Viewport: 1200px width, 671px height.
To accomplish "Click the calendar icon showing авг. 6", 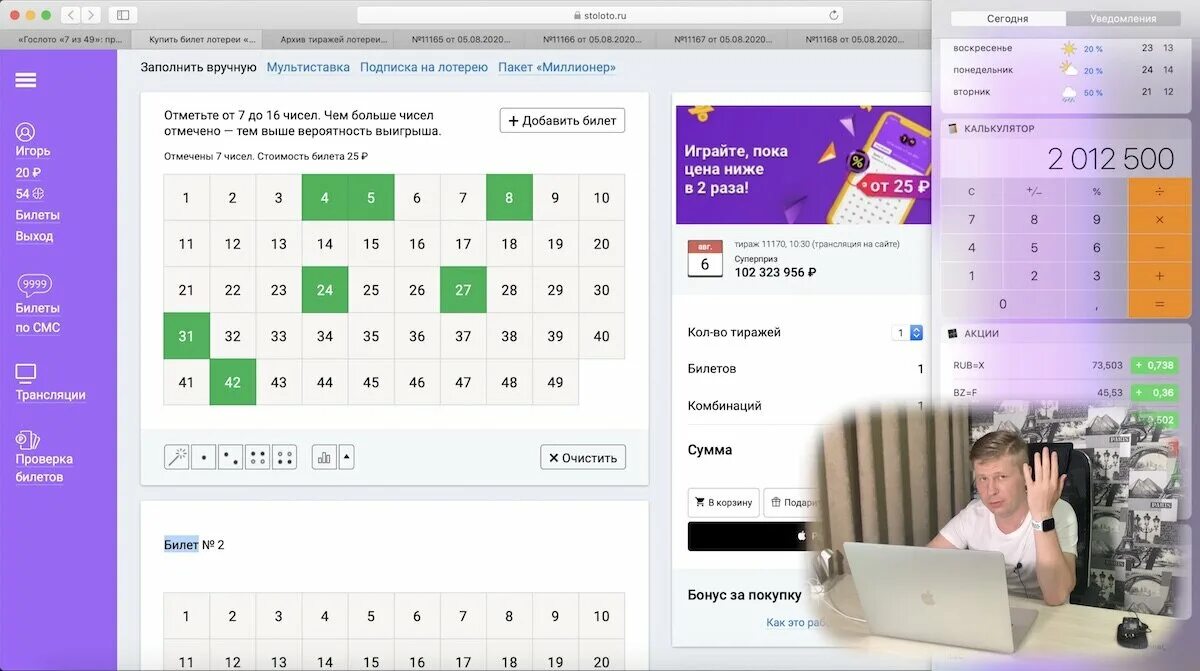I will [x=705, y=258].
